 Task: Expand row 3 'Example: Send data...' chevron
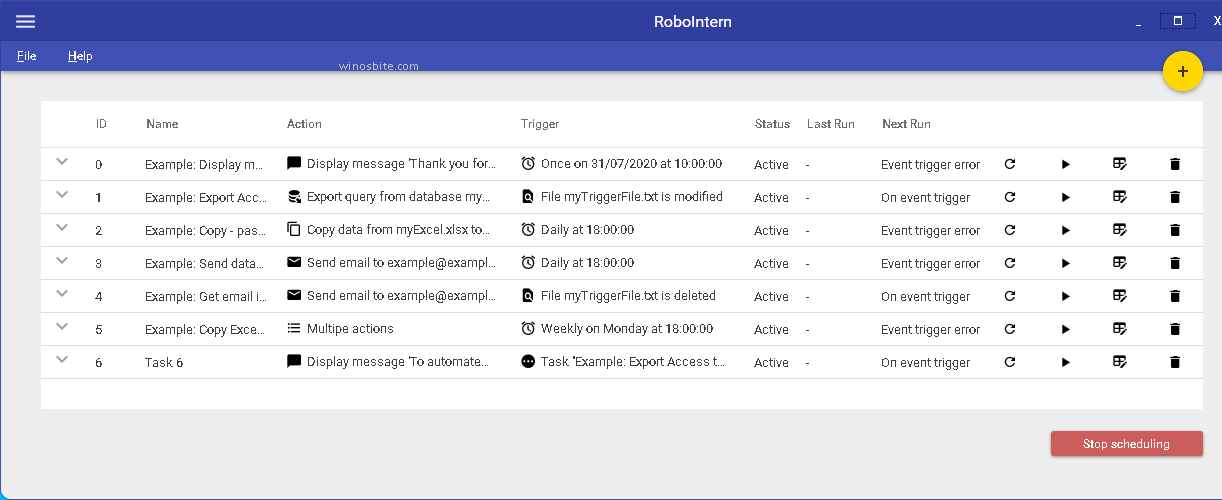[62, 260]
